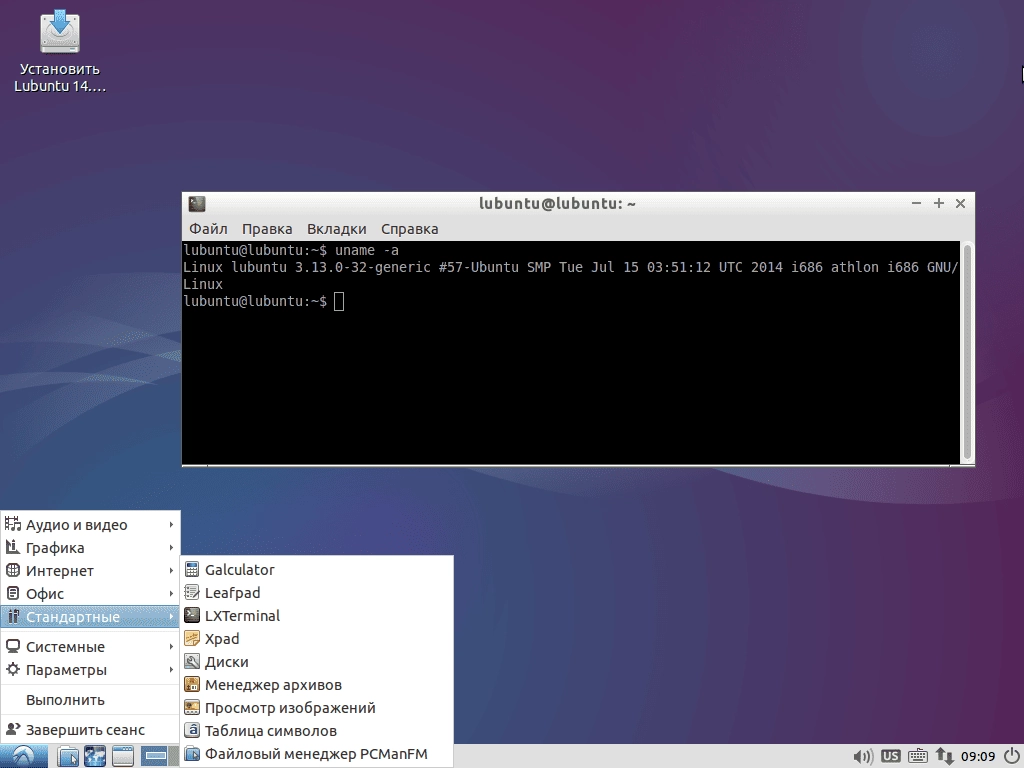Click the US keyboard layout indicator

(x=890, y=756)
